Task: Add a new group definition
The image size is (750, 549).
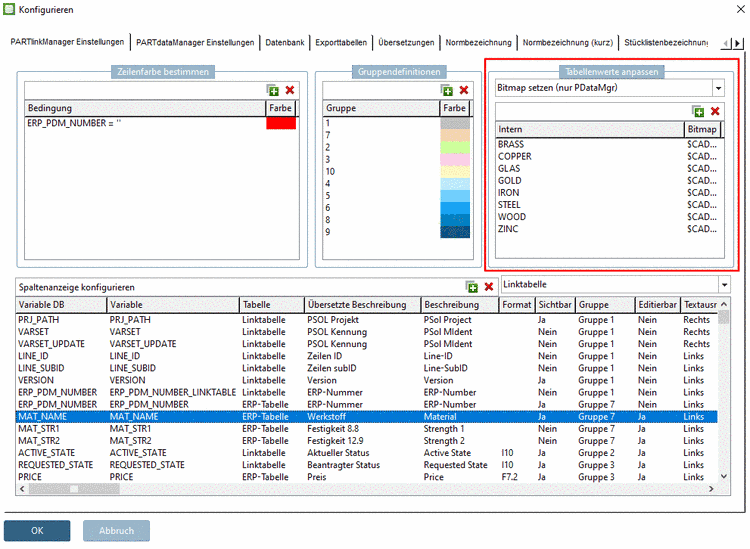Action: point(447,90)
